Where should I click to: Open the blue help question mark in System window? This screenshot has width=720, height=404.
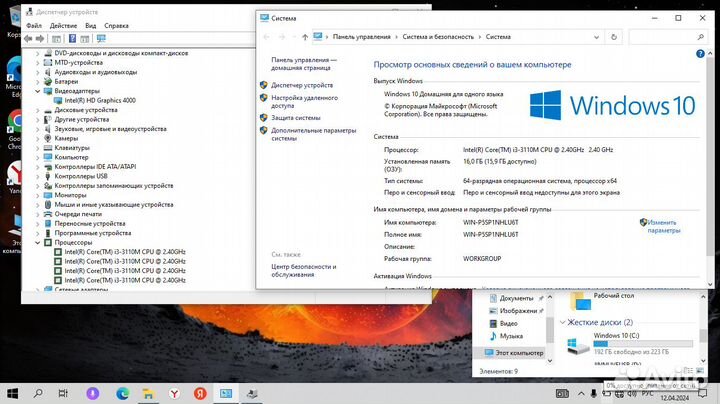(700, 54)
